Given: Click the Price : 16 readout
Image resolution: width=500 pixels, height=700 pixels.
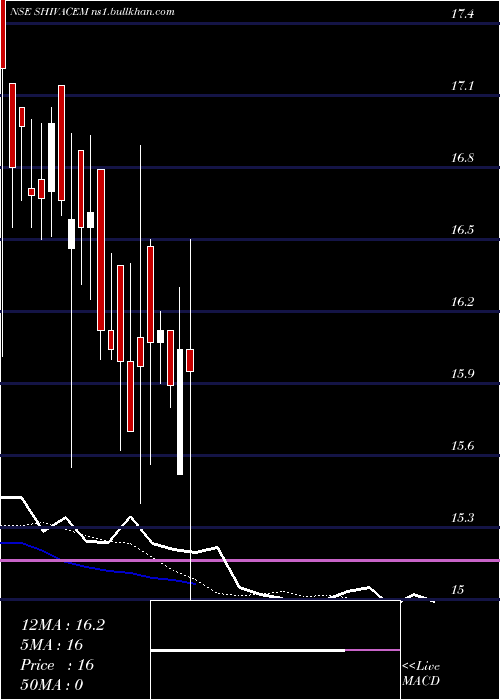Looking at the screenshot, I should (x=57, y=665).
